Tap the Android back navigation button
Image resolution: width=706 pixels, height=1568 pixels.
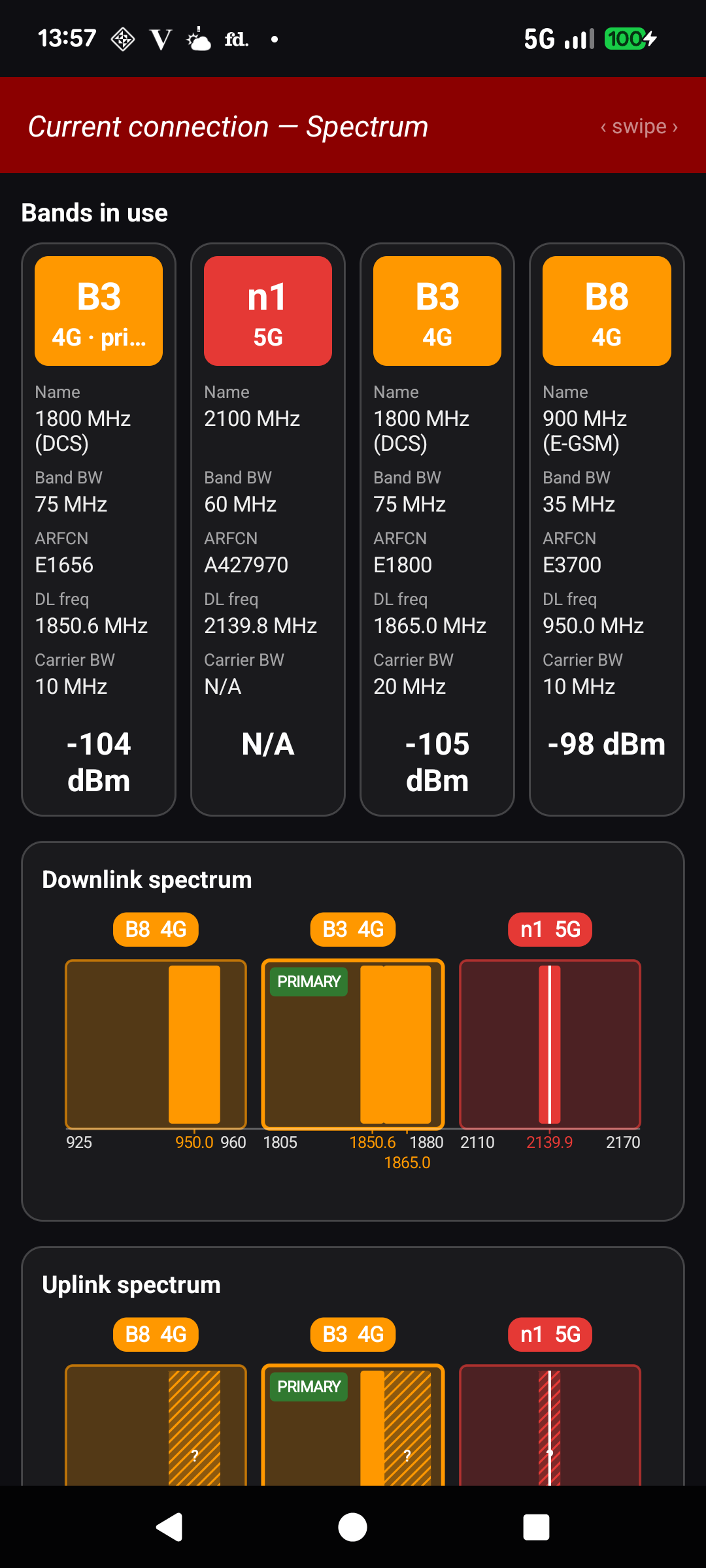169,1527
